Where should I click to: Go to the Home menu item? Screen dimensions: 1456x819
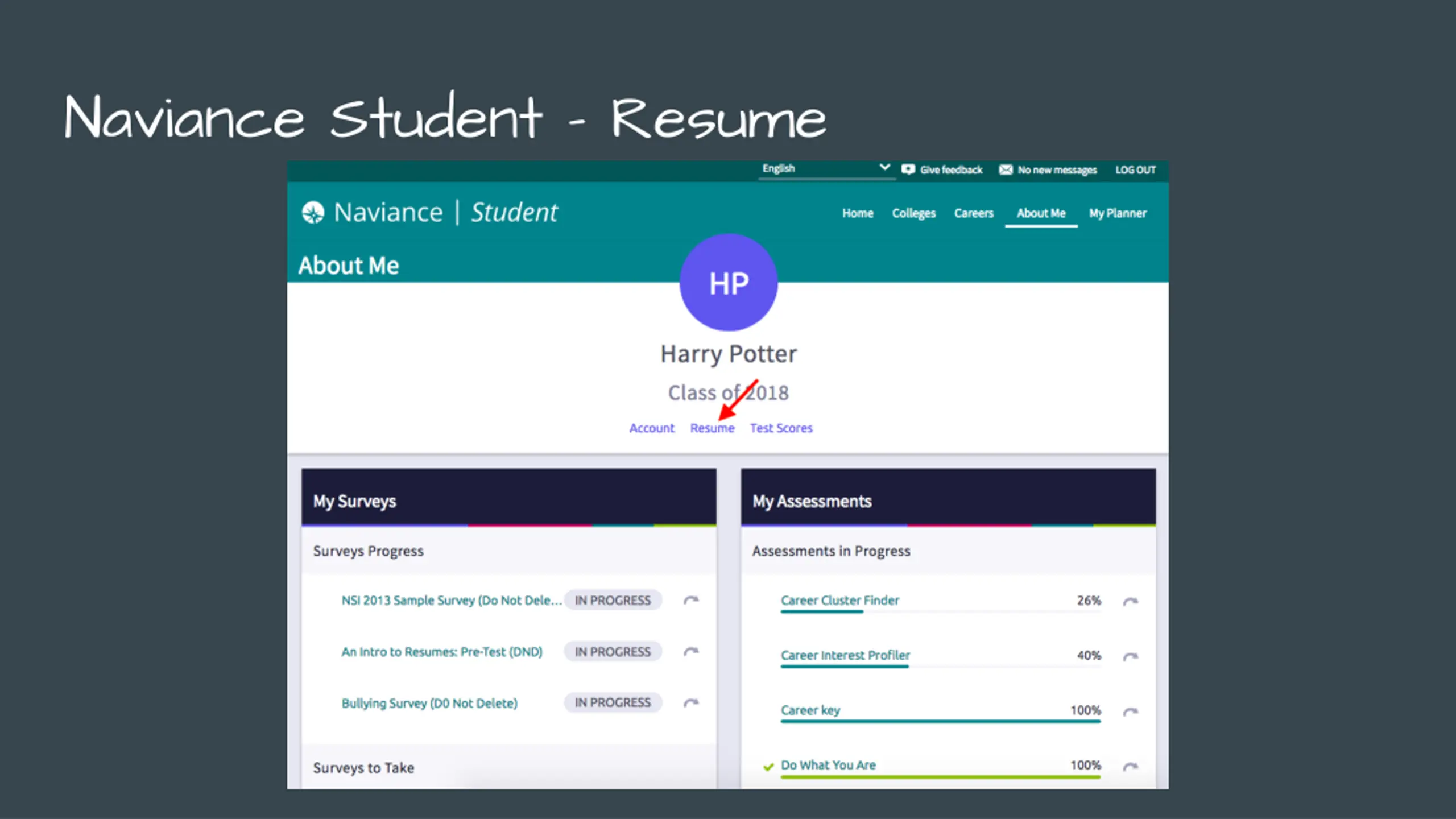pyautogui.click(x=858, y=213)
